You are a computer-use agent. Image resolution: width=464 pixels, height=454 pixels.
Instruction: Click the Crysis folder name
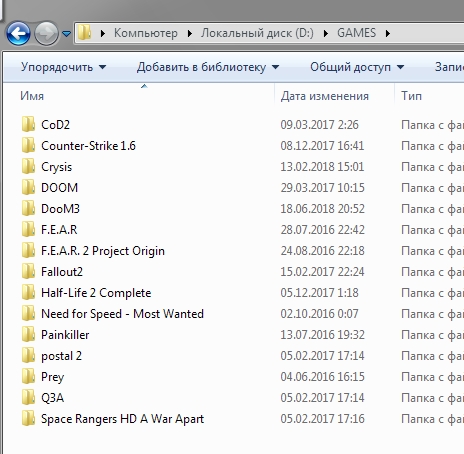click(x=56, y=167)
